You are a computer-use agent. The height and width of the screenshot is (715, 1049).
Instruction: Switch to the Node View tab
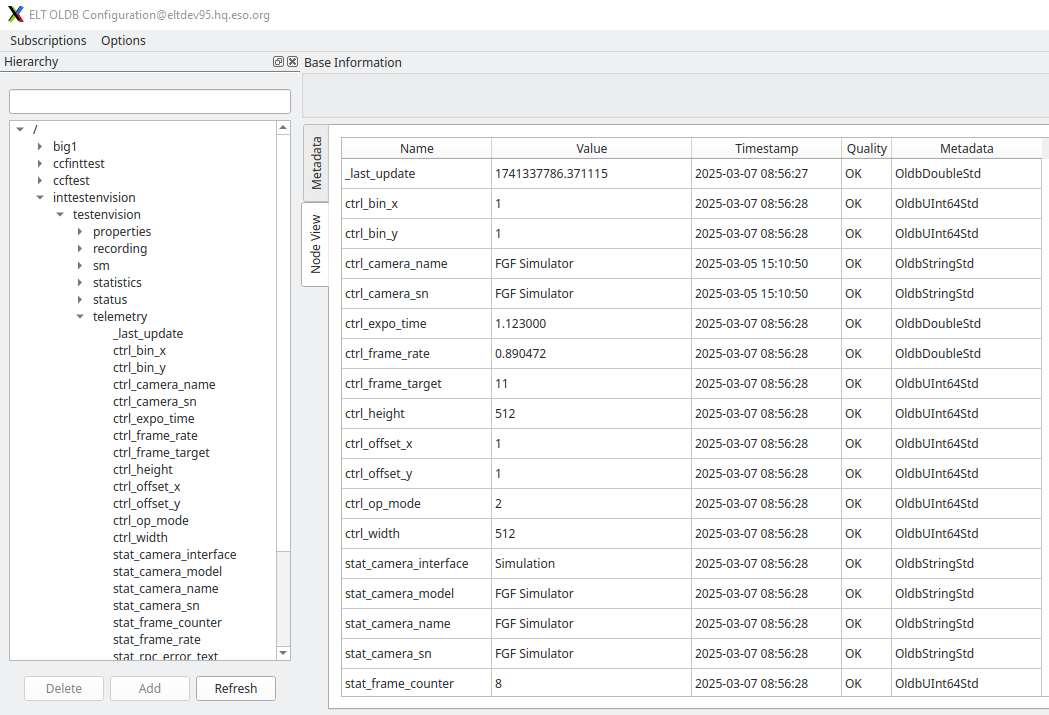[315, 245]
